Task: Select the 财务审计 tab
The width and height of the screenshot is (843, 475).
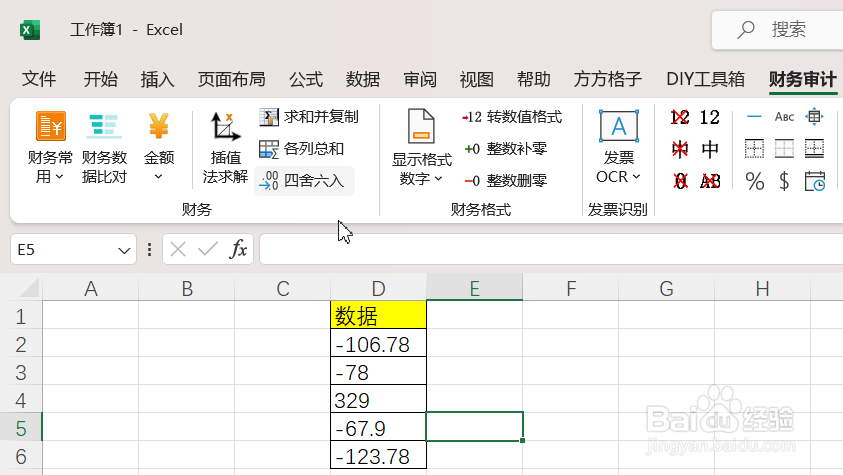Action: pyautogui.click(x=803, y=79)
